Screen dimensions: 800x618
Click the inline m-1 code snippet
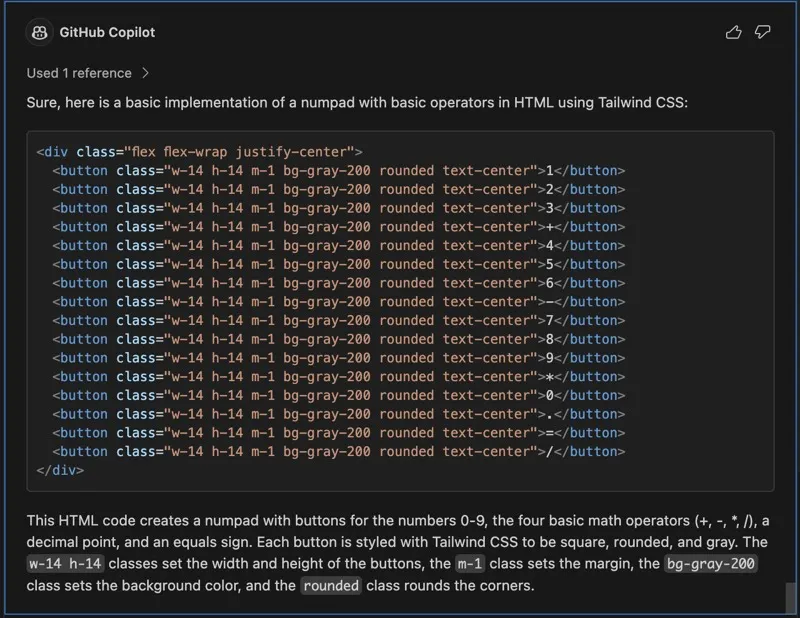click(470, 564)
